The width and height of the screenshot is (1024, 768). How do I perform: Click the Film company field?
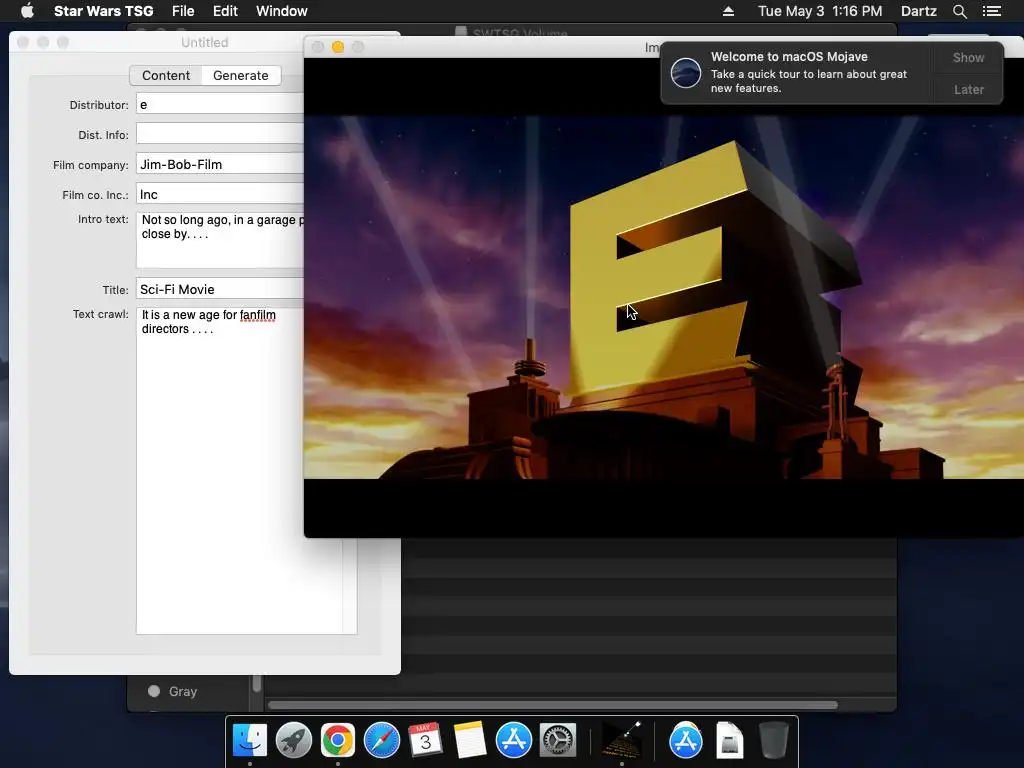pos(220,164)
